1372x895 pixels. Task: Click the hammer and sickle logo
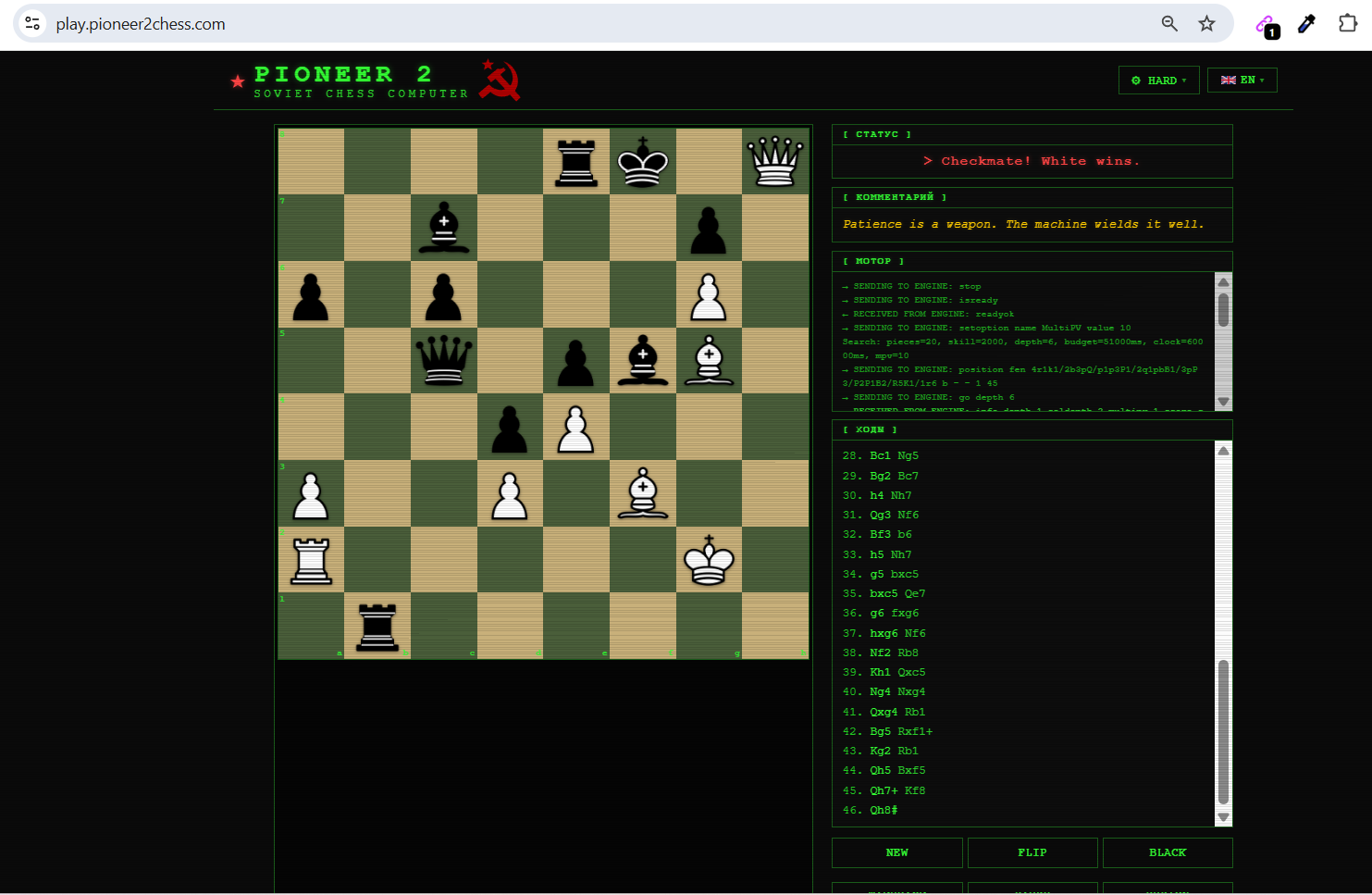pyautogui.click(x=500, y=80)
